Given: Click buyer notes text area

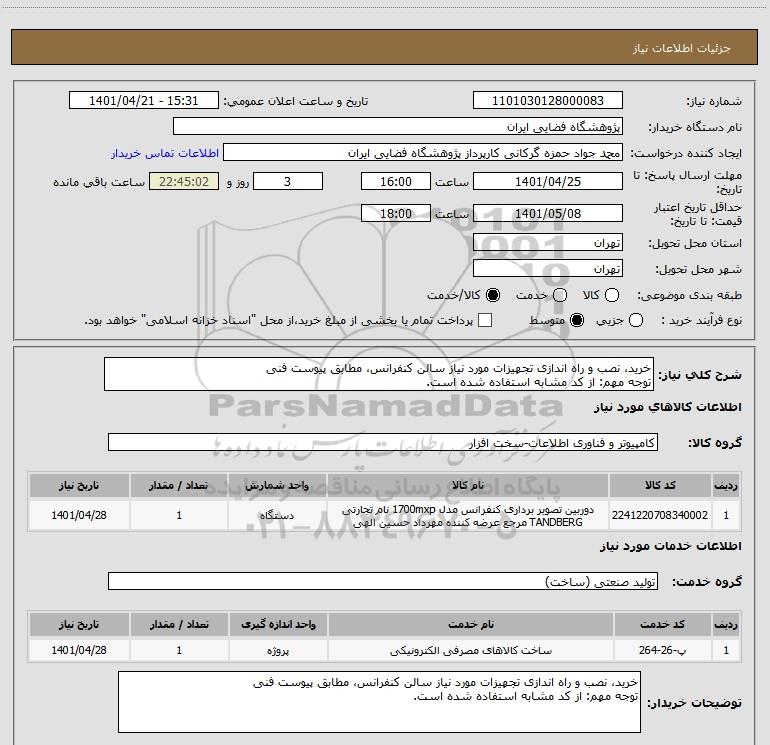Looking at the screenshot, I should click(x=380, y=702).
